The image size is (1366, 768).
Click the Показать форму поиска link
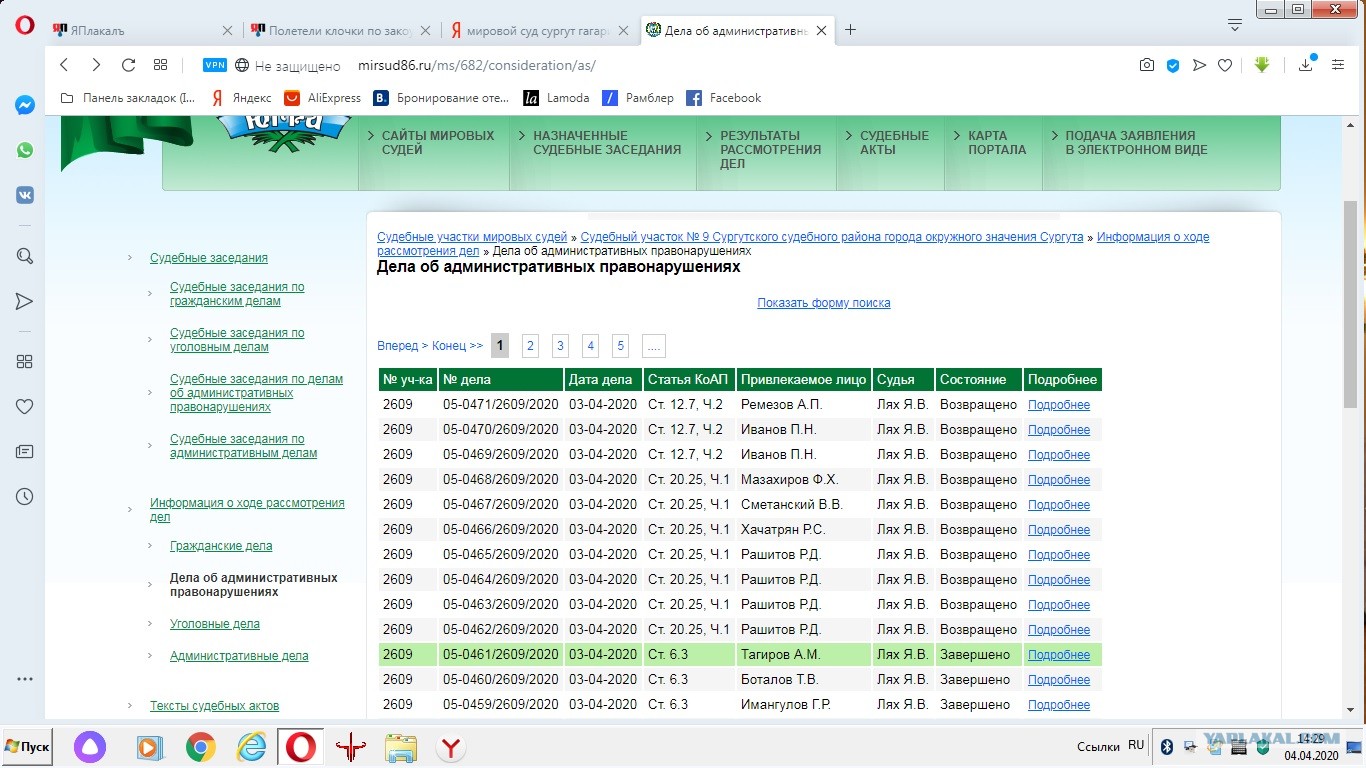click(824, 303)
